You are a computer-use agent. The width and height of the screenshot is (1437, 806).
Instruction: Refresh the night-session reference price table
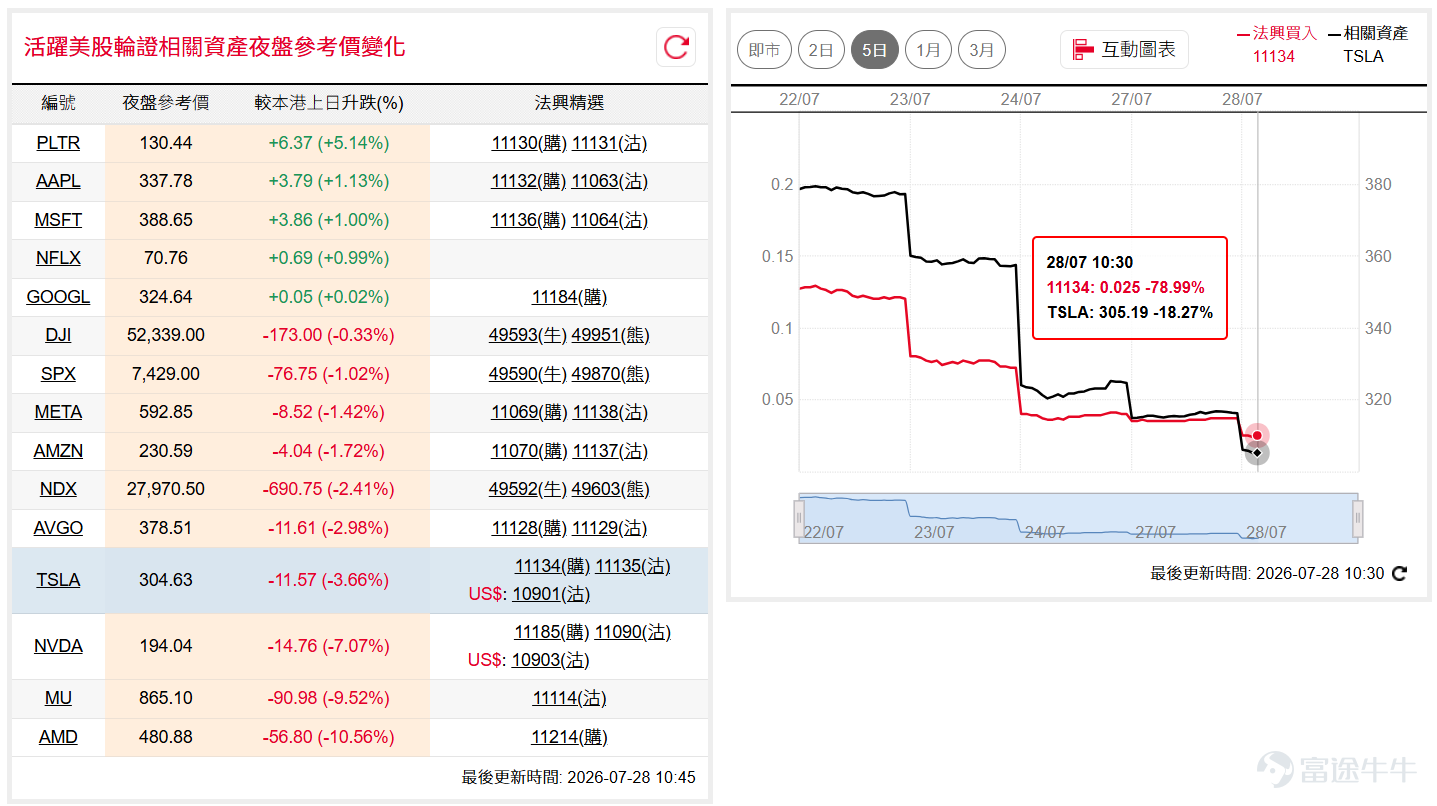click(x=677, y=47)
